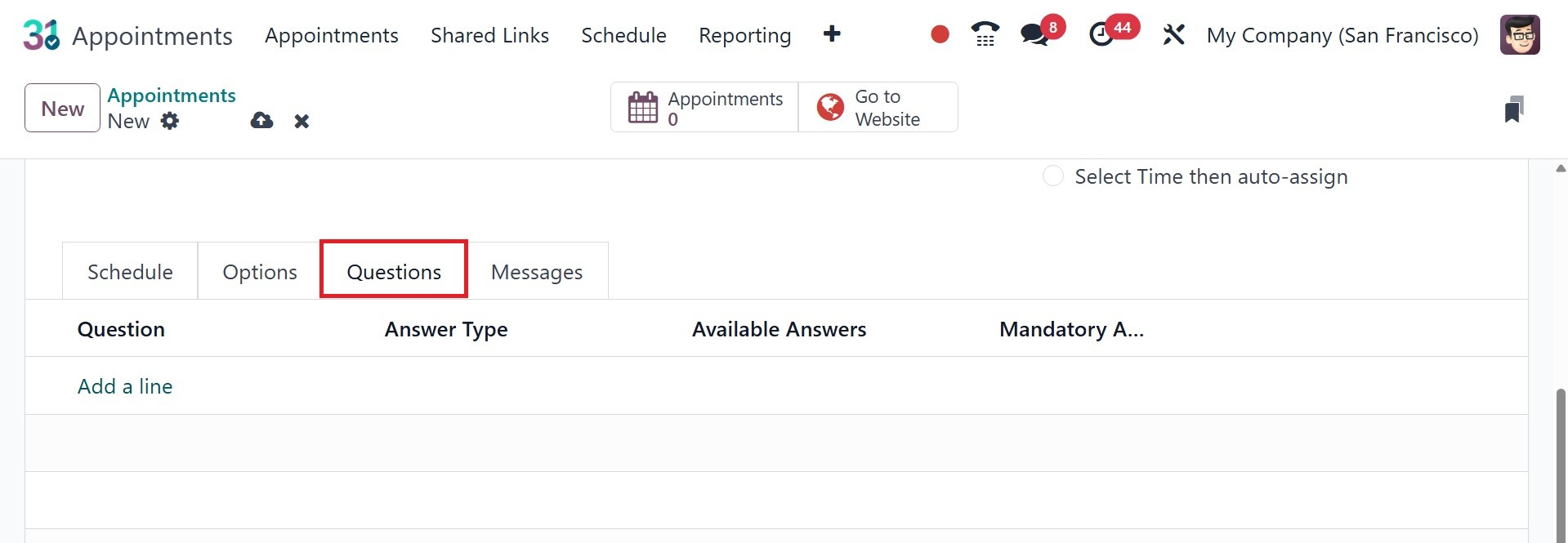The height and width of the screenshot is (543, 1568).
Task: Open the Reporting menu
Action: point(744,35)
